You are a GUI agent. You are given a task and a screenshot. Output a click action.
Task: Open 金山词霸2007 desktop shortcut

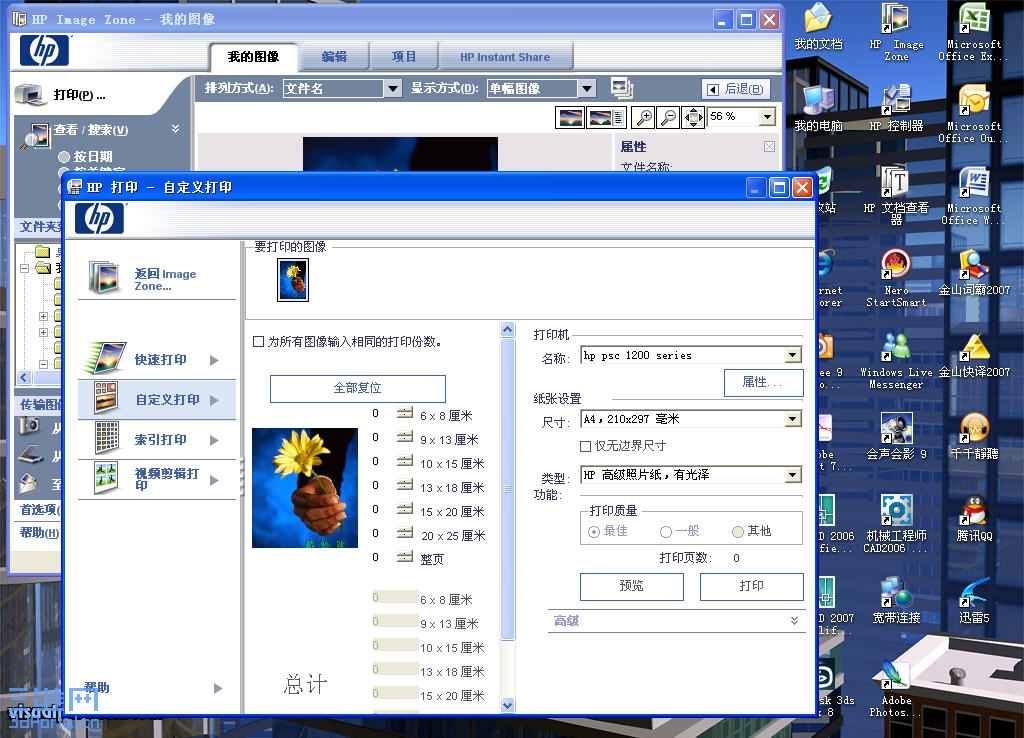coord(973,272)
